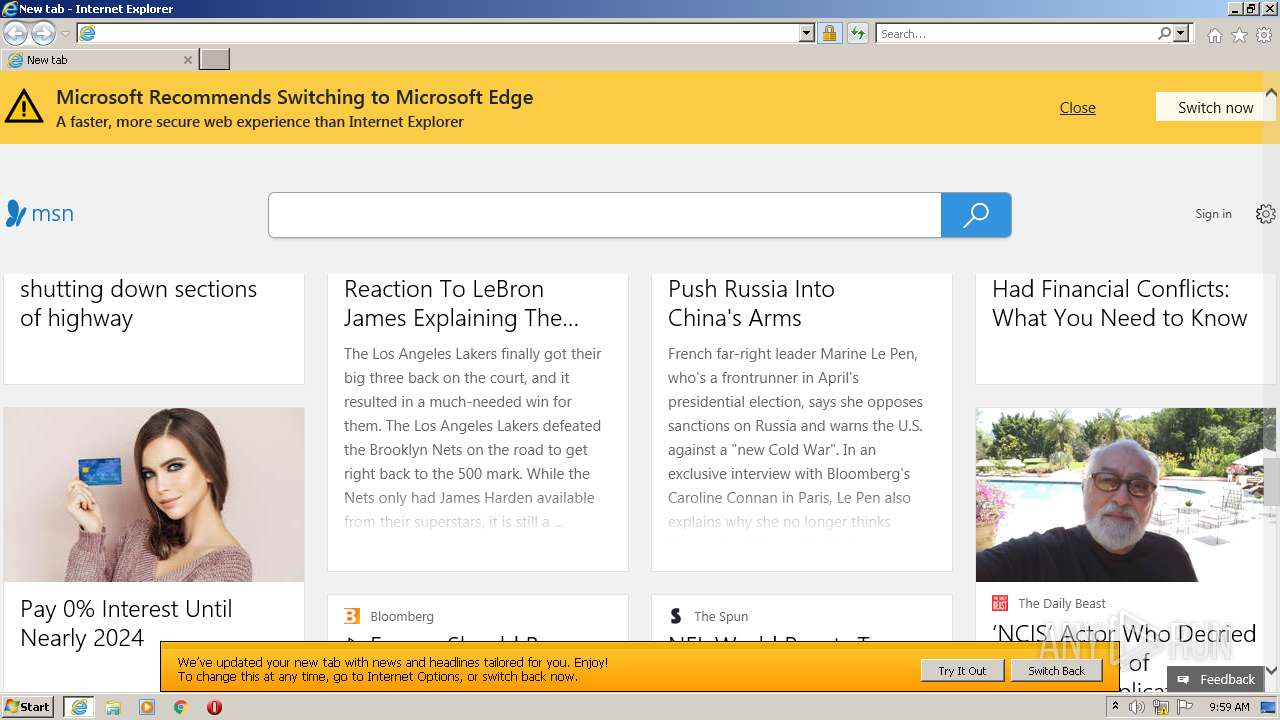The height and width of the screenshot is (720, 1280).
Task: Click the woman with credit card image
Action: pyautogui.click(x=154, y=494)
